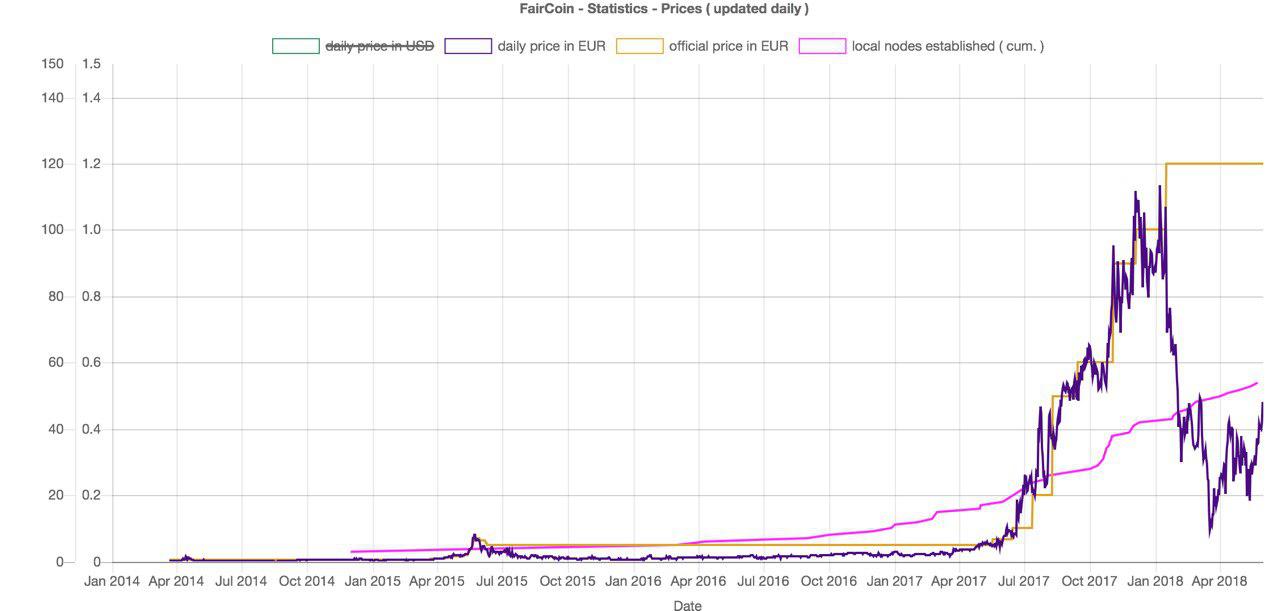Click the 1.0 tick on the inner y-axis
Image resolution: width=1280 pixels, height=611 pixels.
(91, 230)
